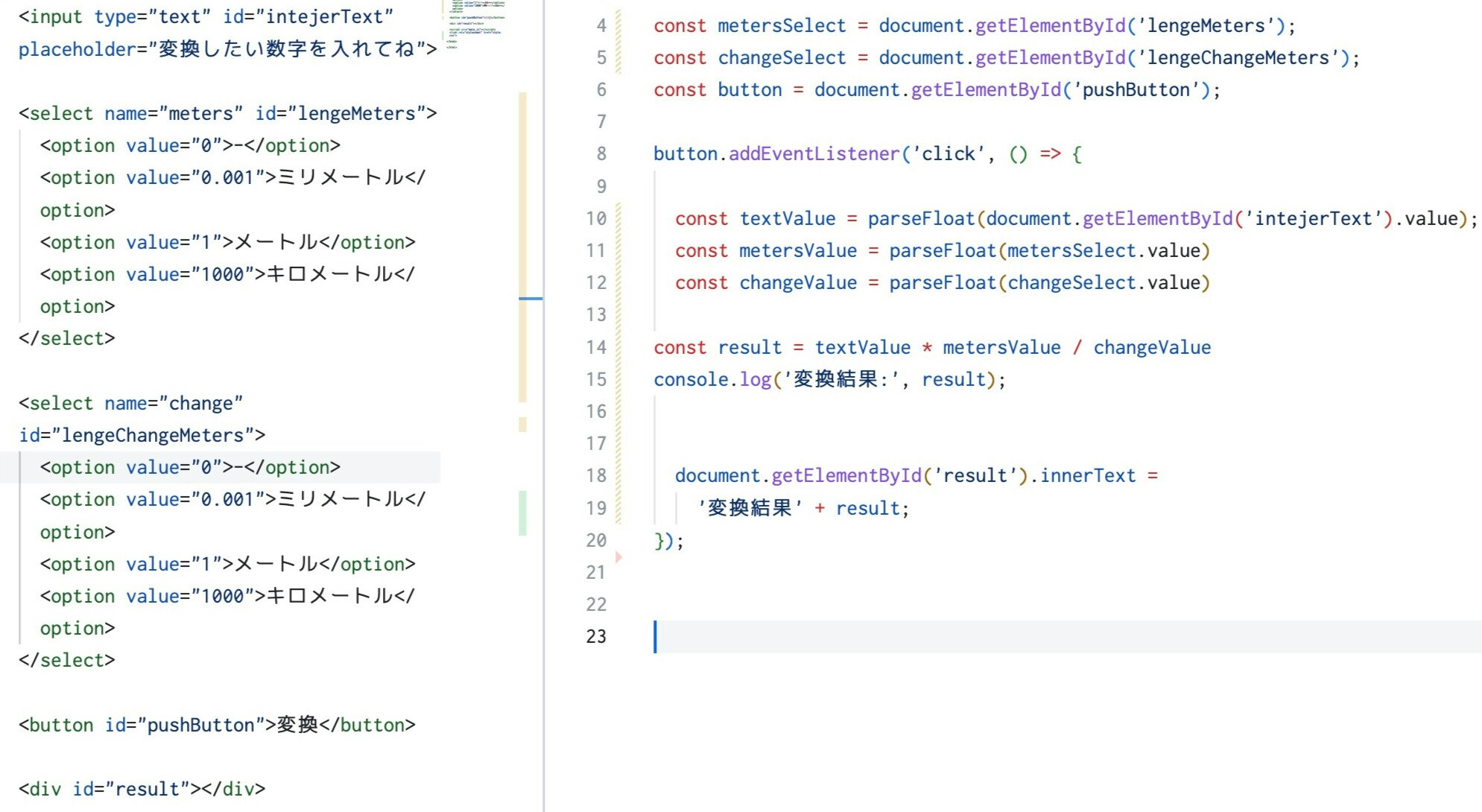
Task: Click the green added-lines marker in scrollbar
Action: pyautogui.click(x=522, y=513)
